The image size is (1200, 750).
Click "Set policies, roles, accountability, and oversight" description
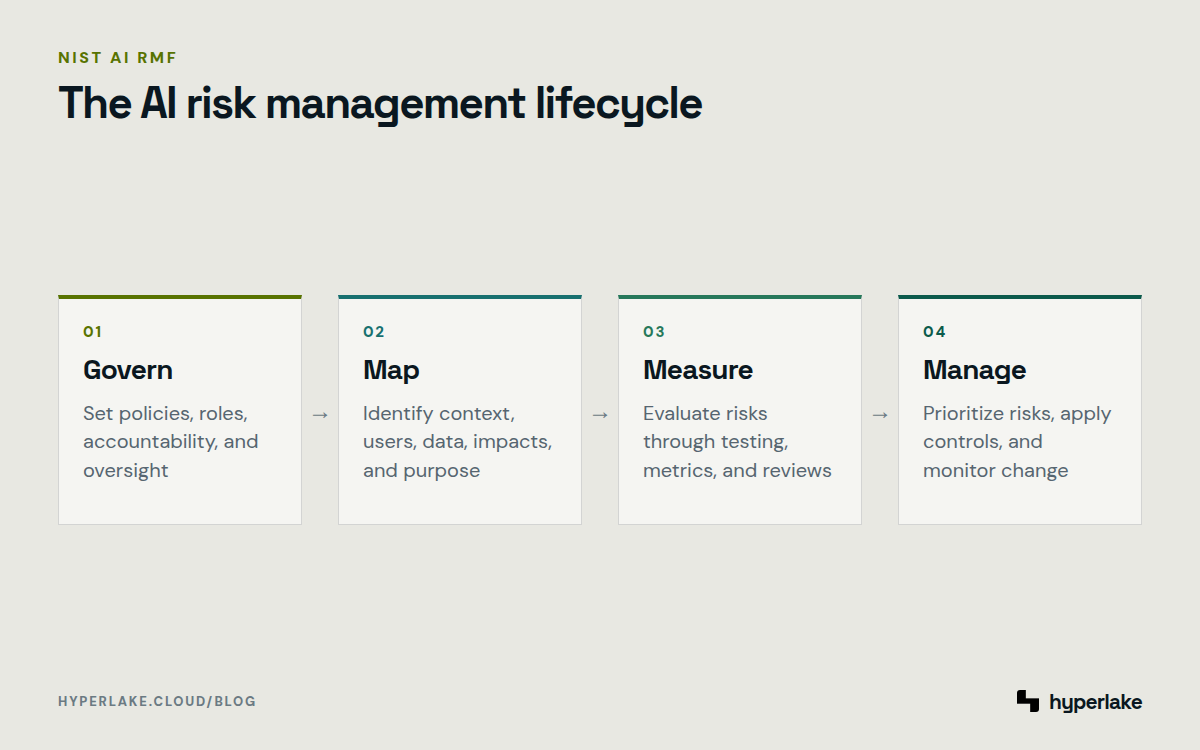[171, 442]
